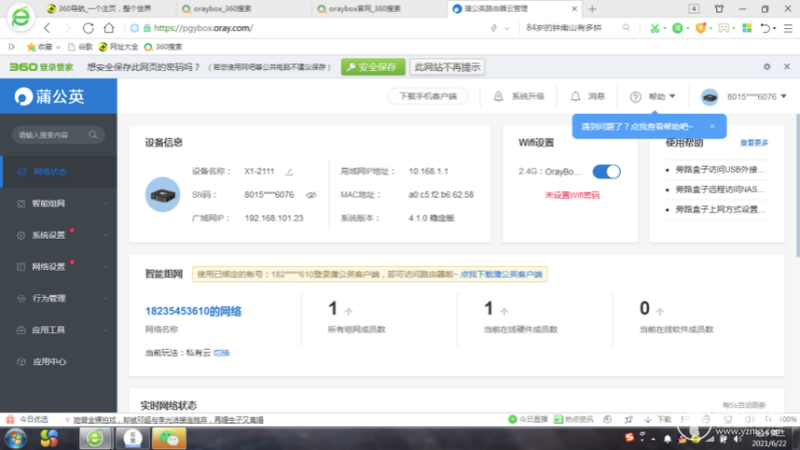
Task: Click 今日优选 in status bar
Action: [x=28, y=419]
